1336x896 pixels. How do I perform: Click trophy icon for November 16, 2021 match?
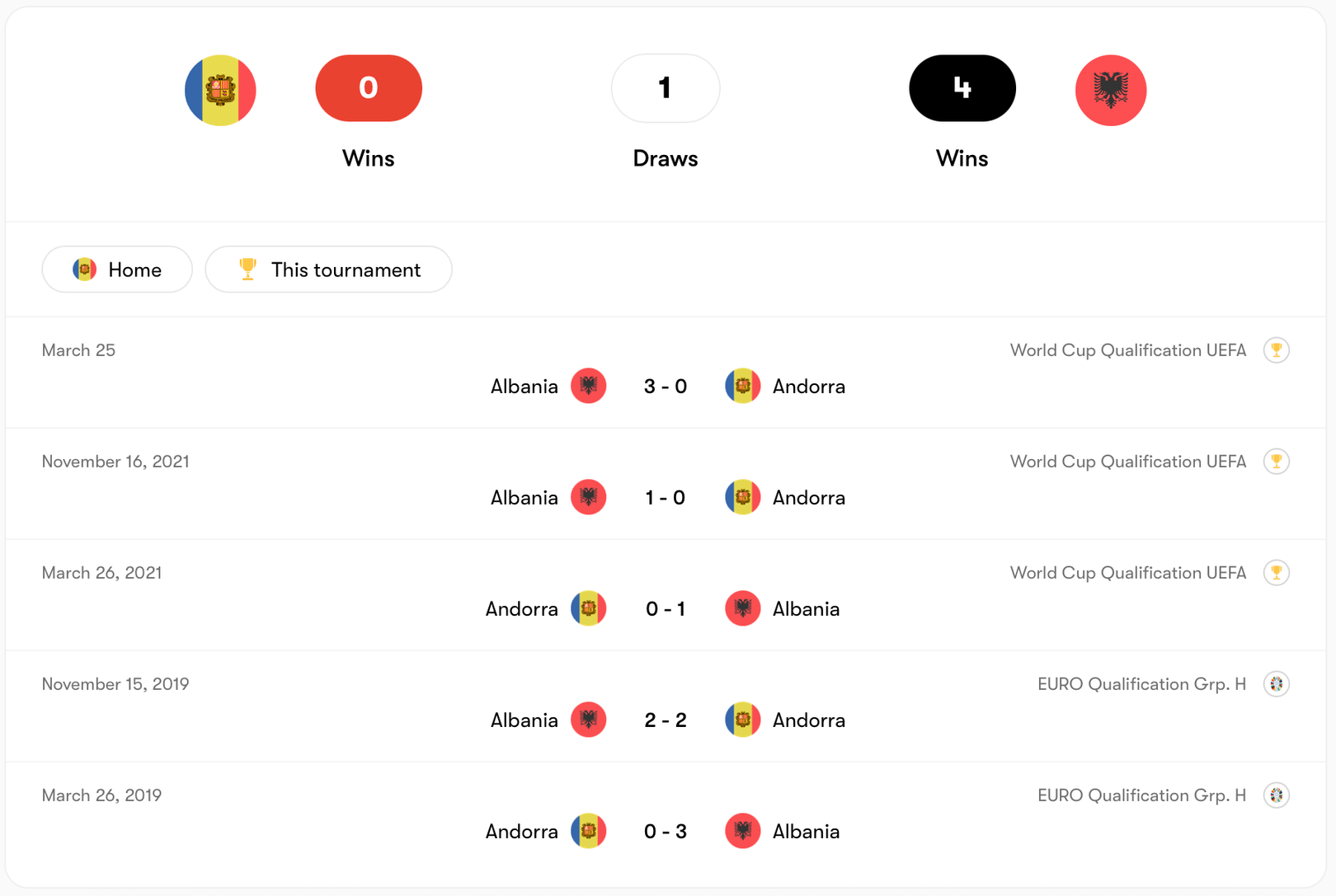[x=1276, y=462]
